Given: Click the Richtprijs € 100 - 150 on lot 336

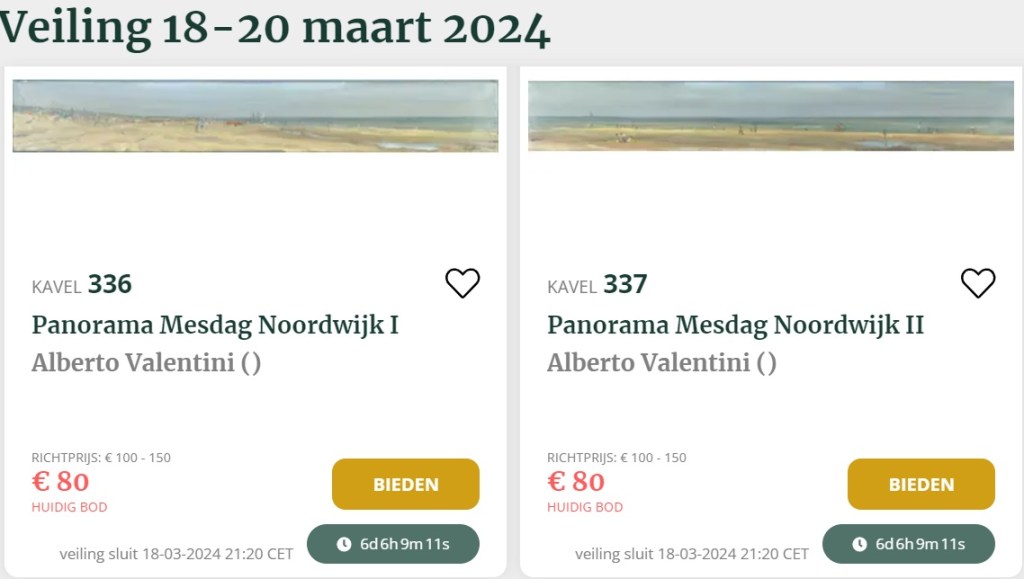Looking at the screenshot, I should [101, 458].
